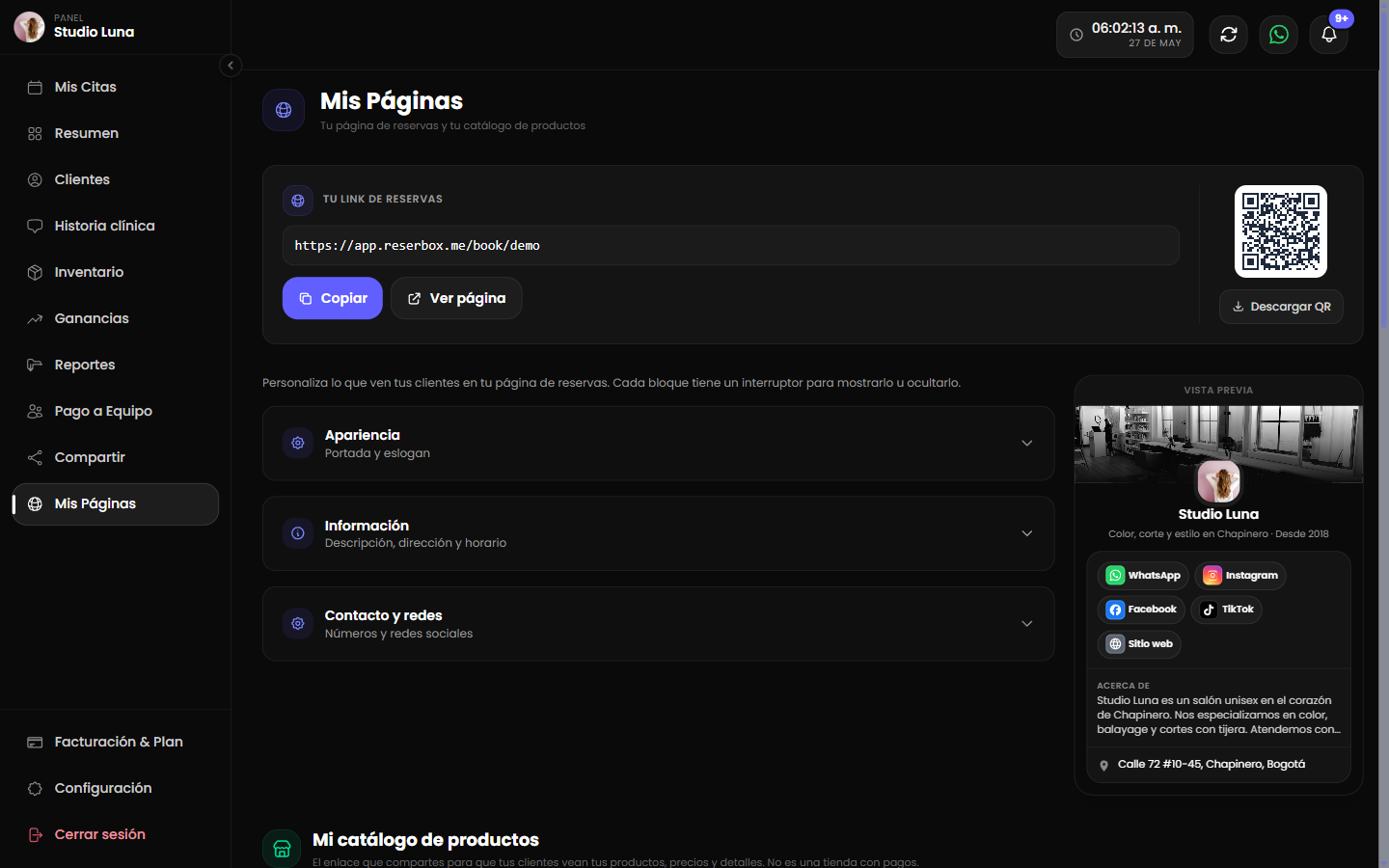
Task: Click the clock icon beside the time
Action: (1076, 35)
